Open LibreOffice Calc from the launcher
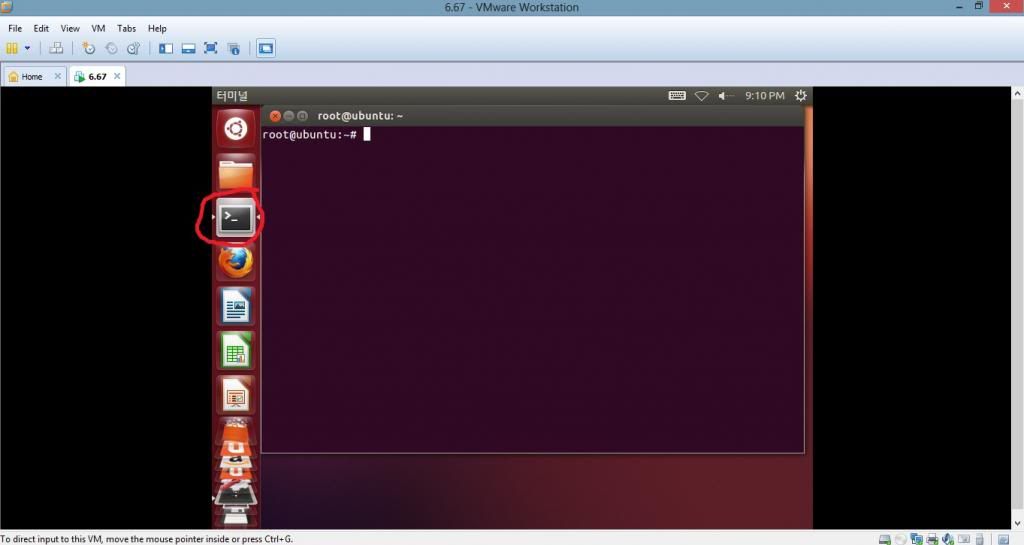Screen dimensions: 1024x545 tap(236, 350)
